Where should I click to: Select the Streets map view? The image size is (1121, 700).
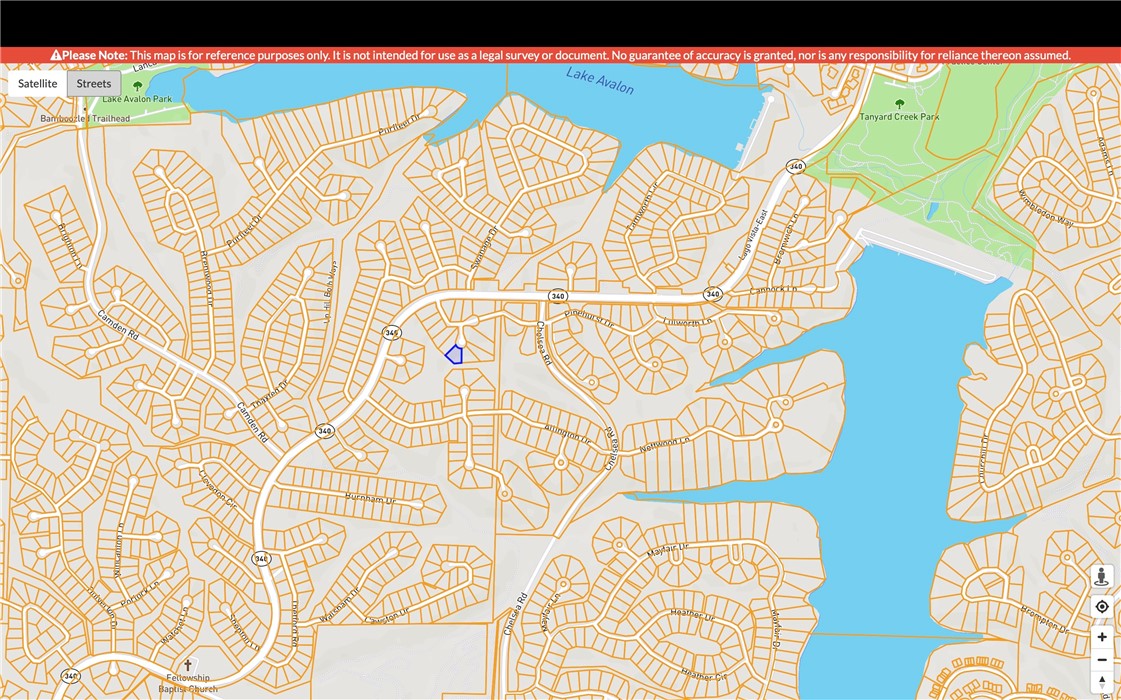pyautogui.click(x=94, y=84)
